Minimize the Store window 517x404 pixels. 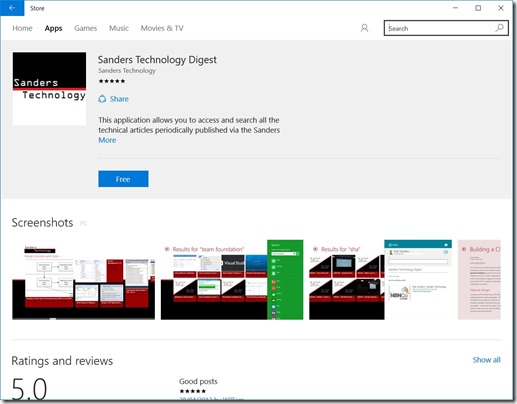tap(455, 8)
